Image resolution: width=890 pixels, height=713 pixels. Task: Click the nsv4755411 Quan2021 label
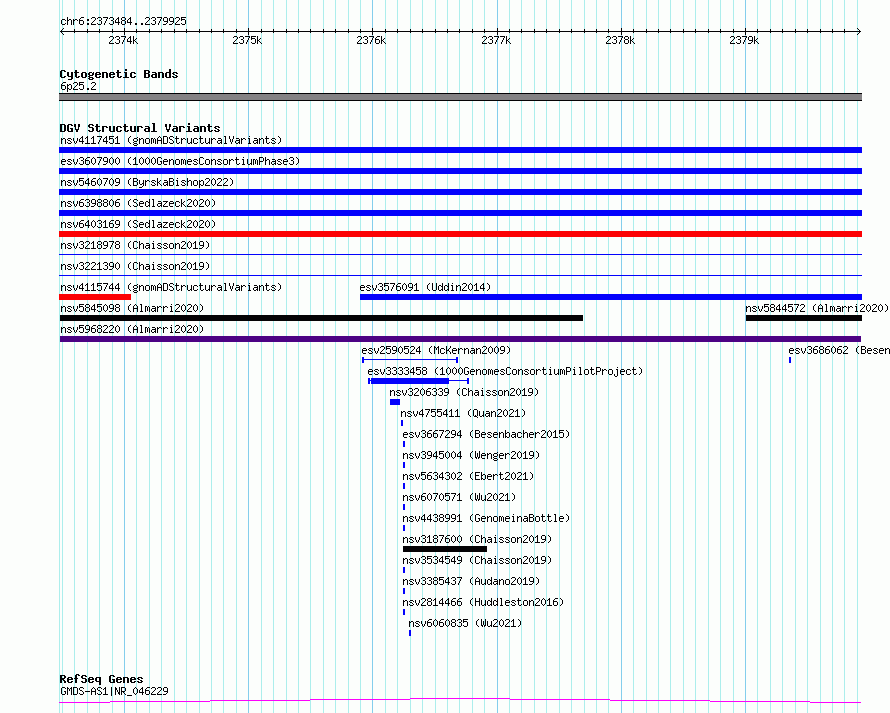click(x=463, y=413)
